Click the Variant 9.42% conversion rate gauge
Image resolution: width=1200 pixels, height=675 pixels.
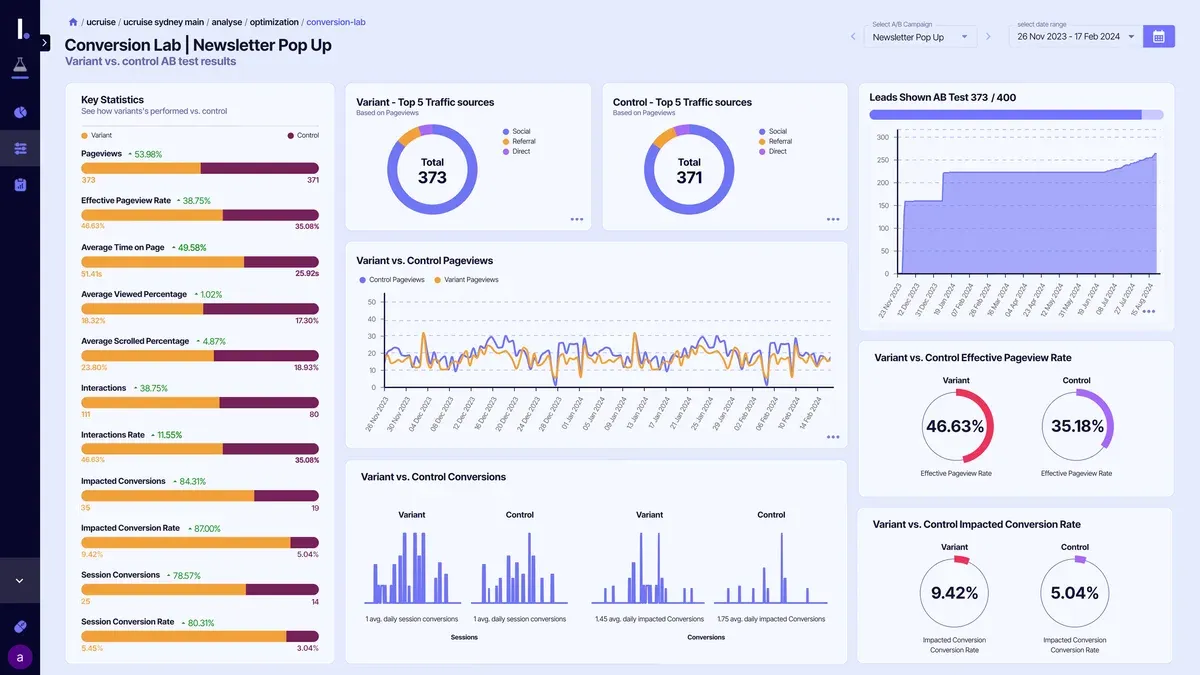[x=954, y=593]
